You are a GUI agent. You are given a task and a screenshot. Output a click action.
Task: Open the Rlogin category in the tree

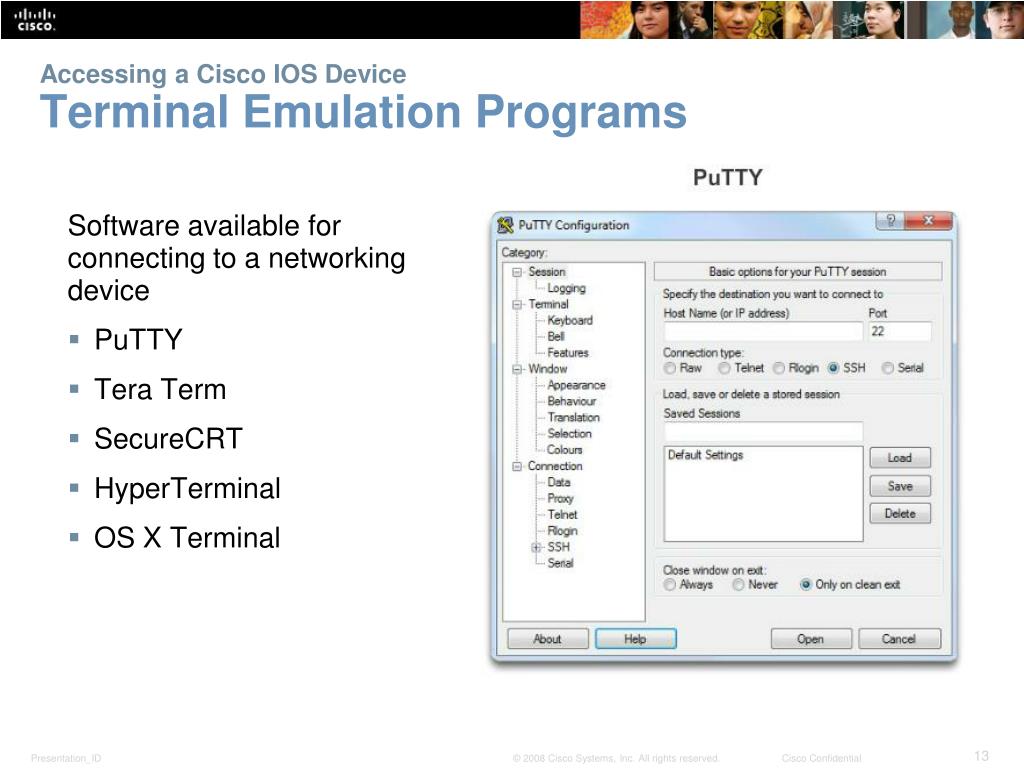coord(562,531)
